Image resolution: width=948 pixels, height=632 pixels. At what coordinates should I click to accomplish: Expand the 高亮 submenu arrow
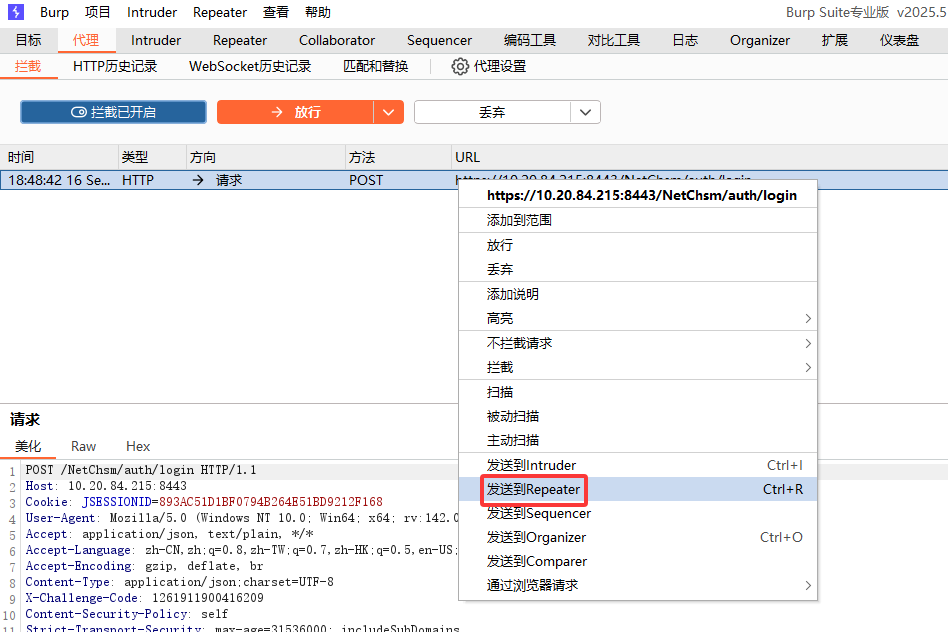[808, 318]
